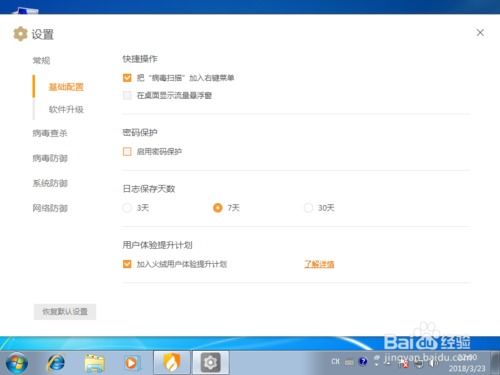Open the 系统防御 settings section
The height and width of the screenshot is (375, 500).
click(50, 183)
